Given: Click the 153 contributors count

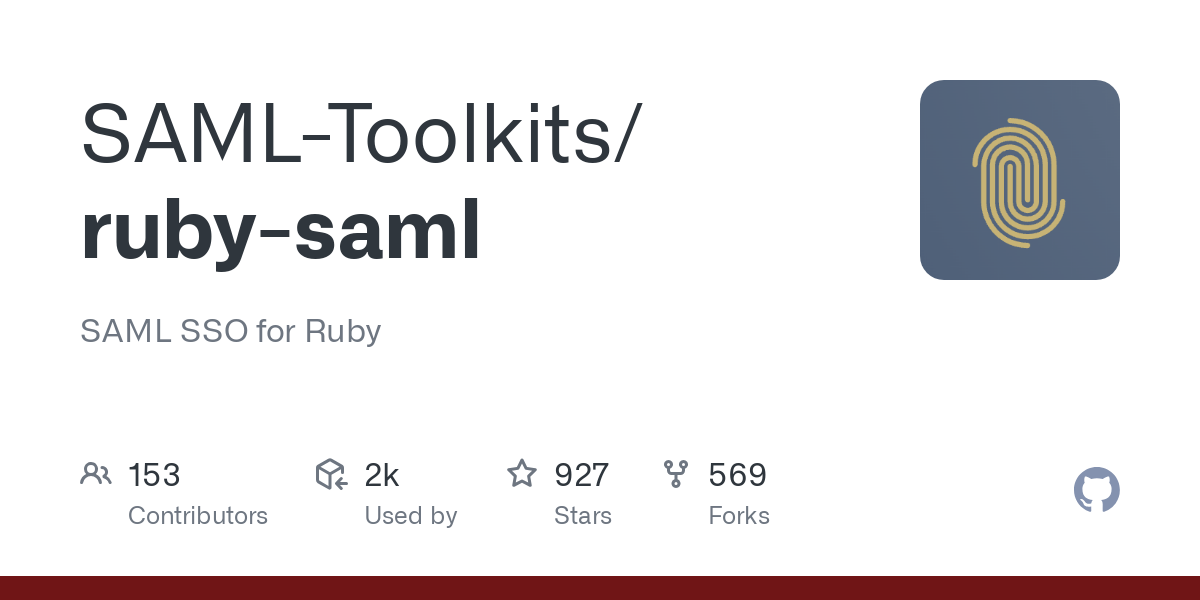Looking at the screenshot, I should (154, 475).
